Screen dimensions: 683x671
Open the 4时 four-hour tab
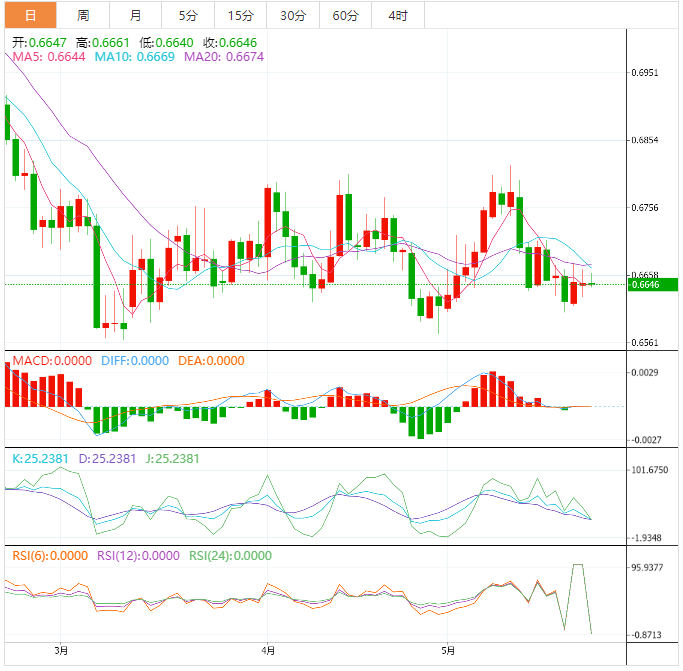click(397, 15)
